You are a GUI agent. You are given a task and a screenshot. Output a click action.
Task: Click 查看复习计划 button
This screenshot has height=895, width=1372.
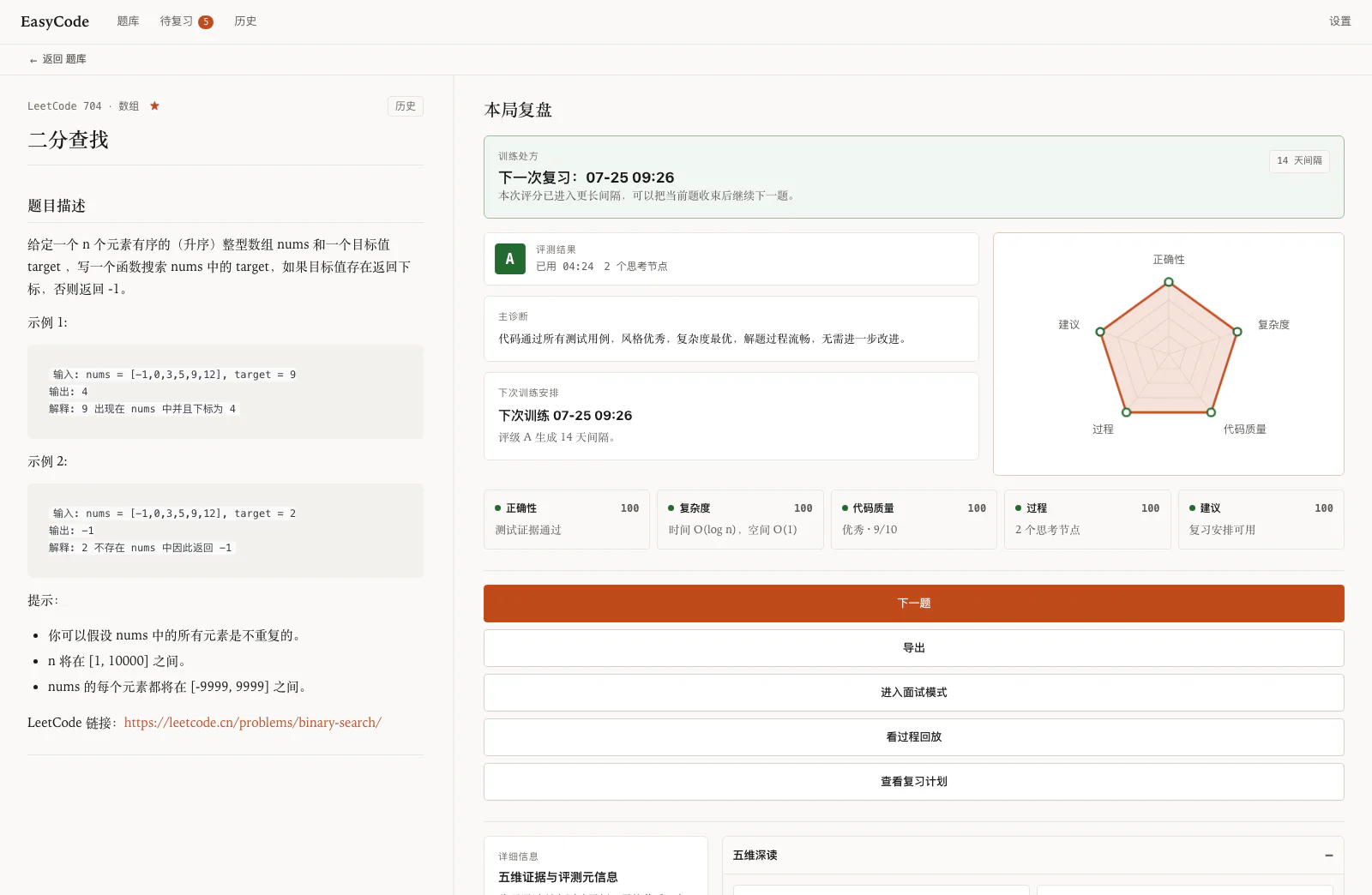coord(913,782)
